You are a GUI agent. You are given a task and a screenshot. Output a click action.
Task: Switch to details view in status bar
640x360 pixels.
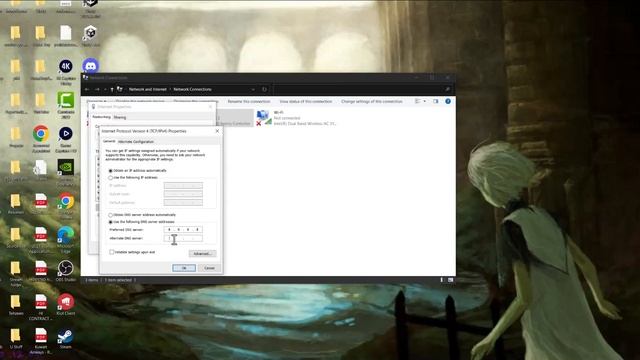(442, 280)
